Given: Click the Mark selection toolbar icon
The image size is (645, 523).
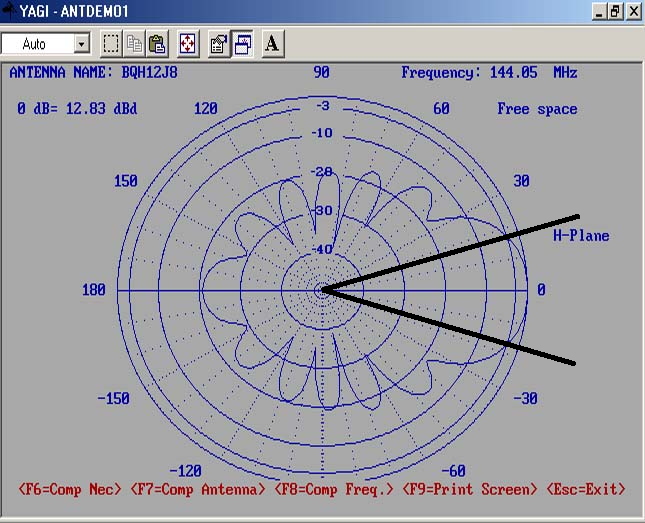Looking at the screenshot, I should (111, 44).
